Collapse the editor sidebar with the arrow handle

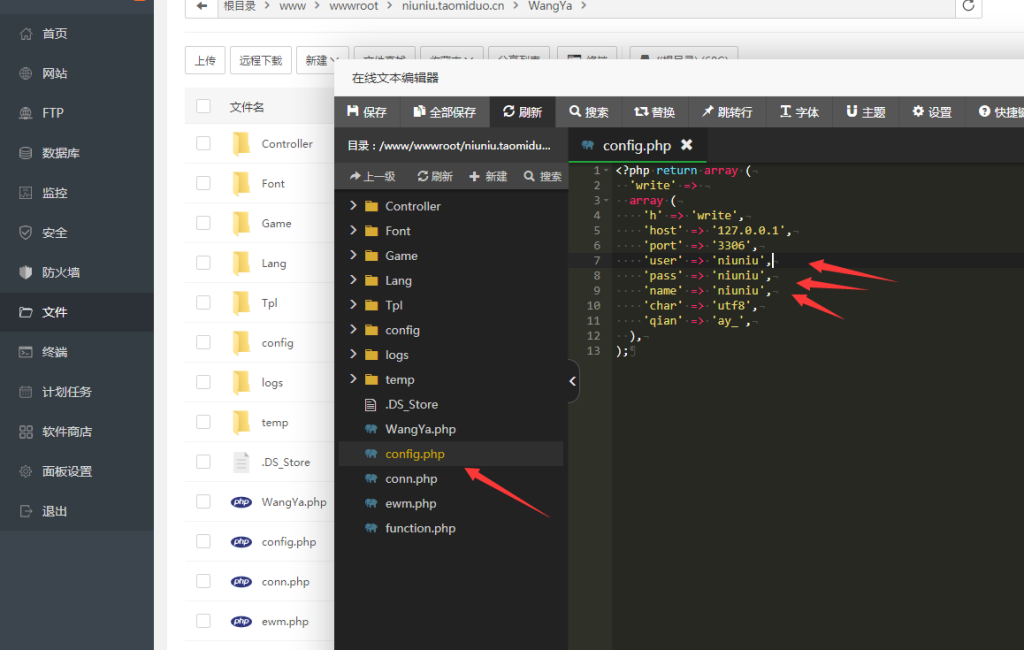(573, 381)
